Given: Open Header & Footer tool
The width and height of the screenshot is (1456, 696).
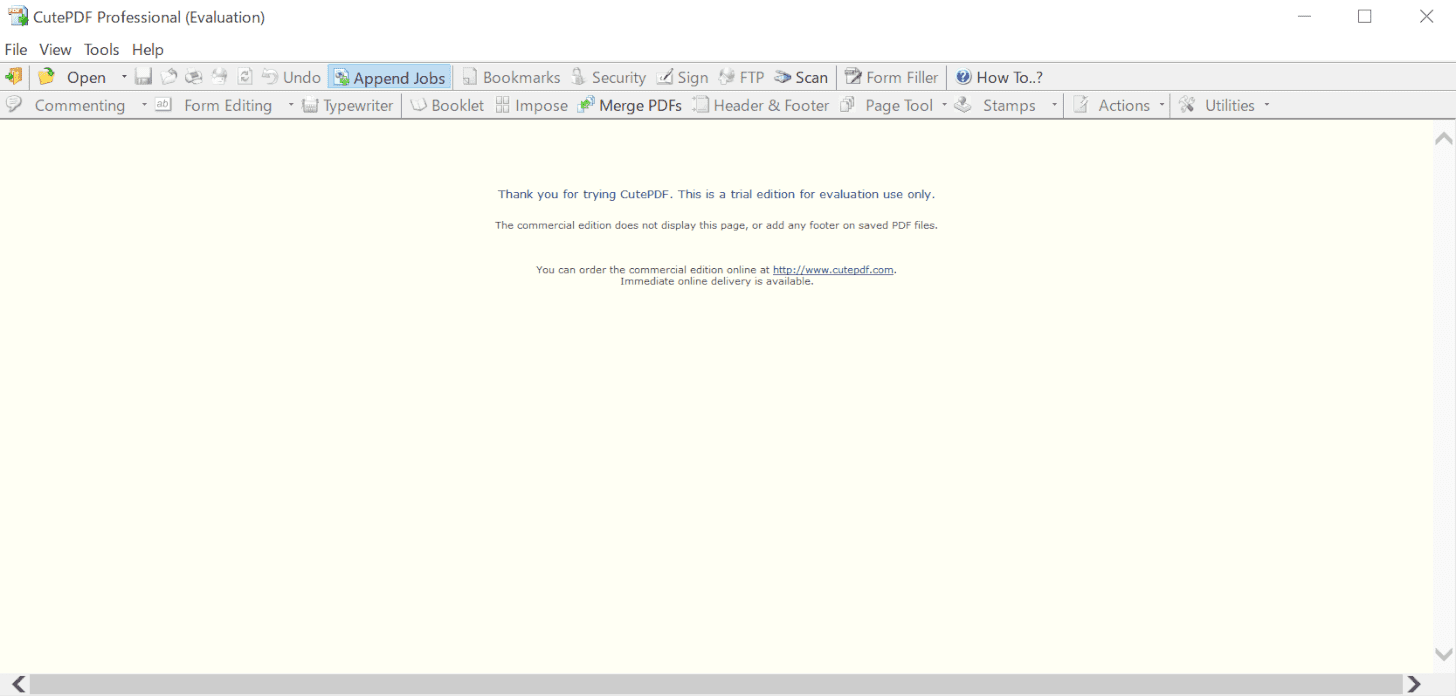Looking at the screenshot, I should pos(761,105).
